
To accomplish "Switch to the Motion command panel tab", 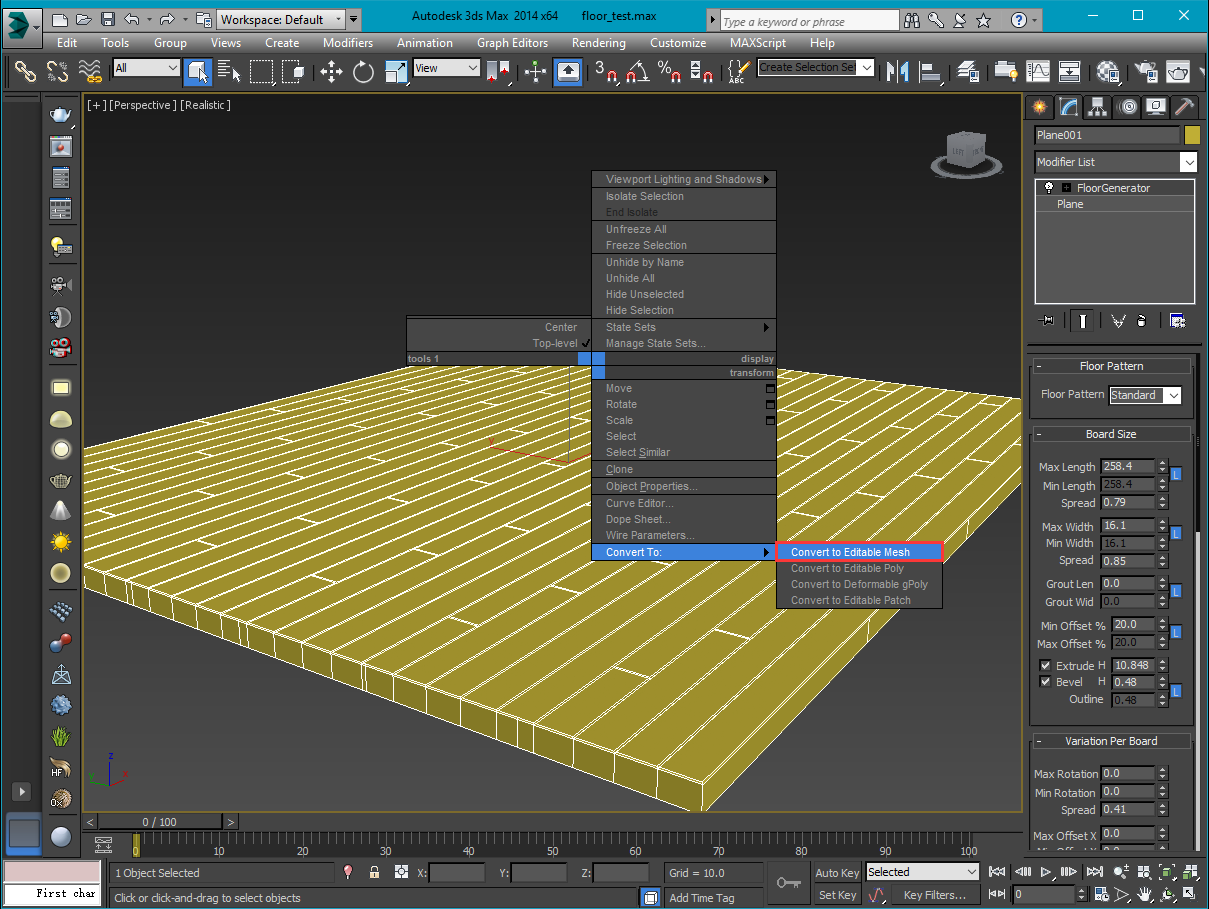I will click(1128, 106).
